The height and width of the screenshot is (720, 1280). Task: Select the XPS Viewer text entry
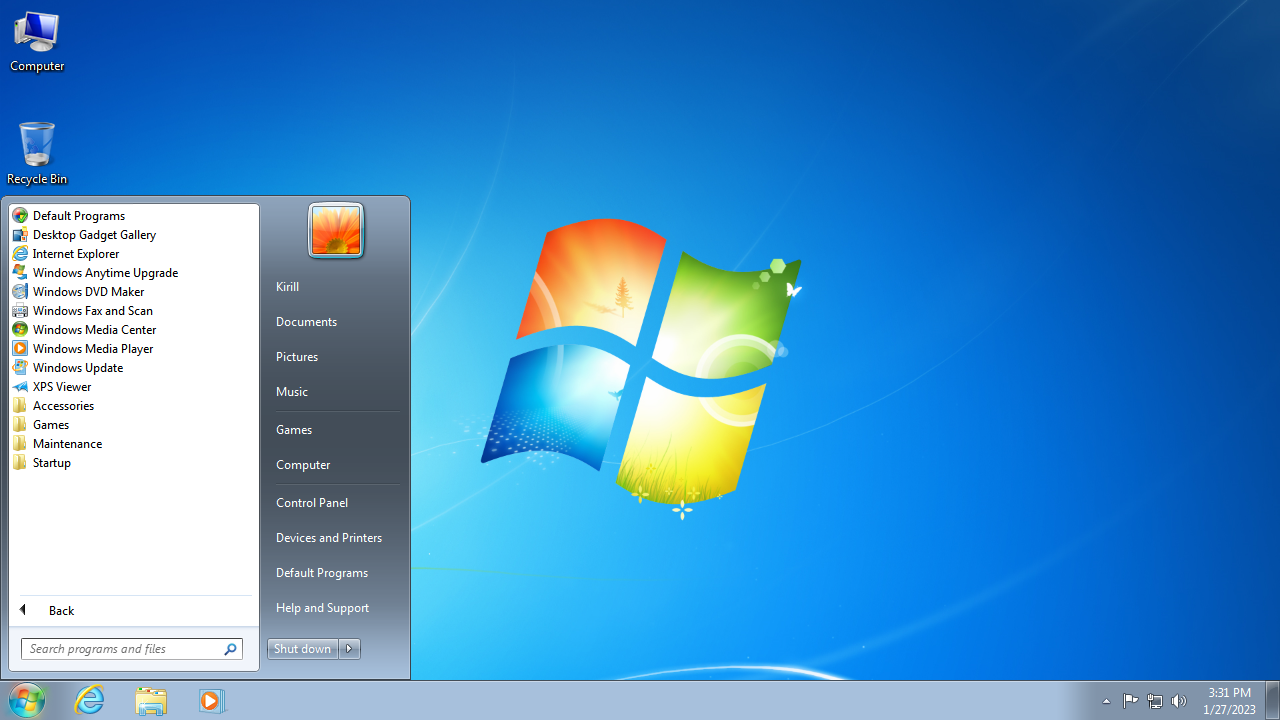[62, 387]
